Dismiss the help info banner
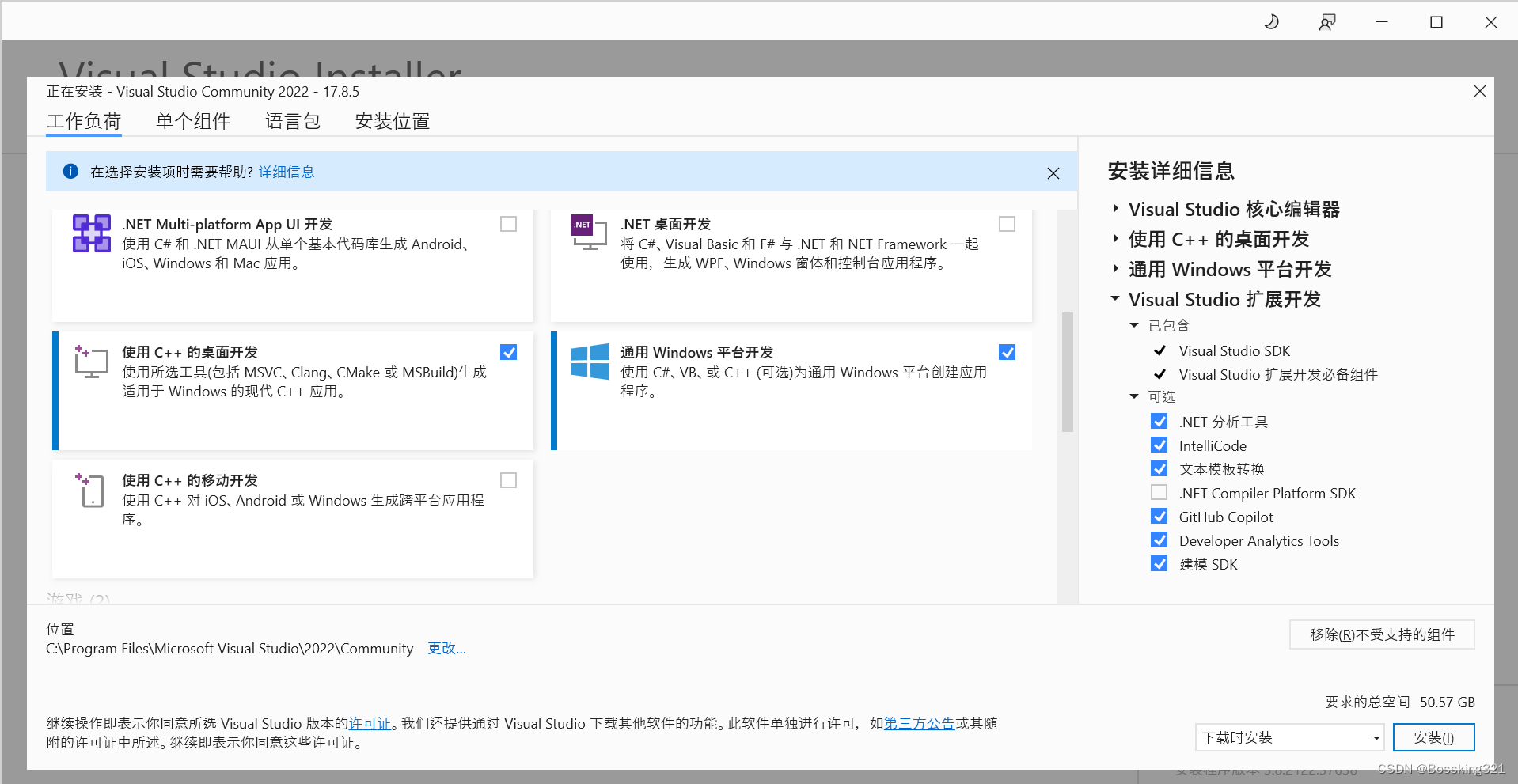This screenshot has height=784, width=1518. tap(1053, 173)
